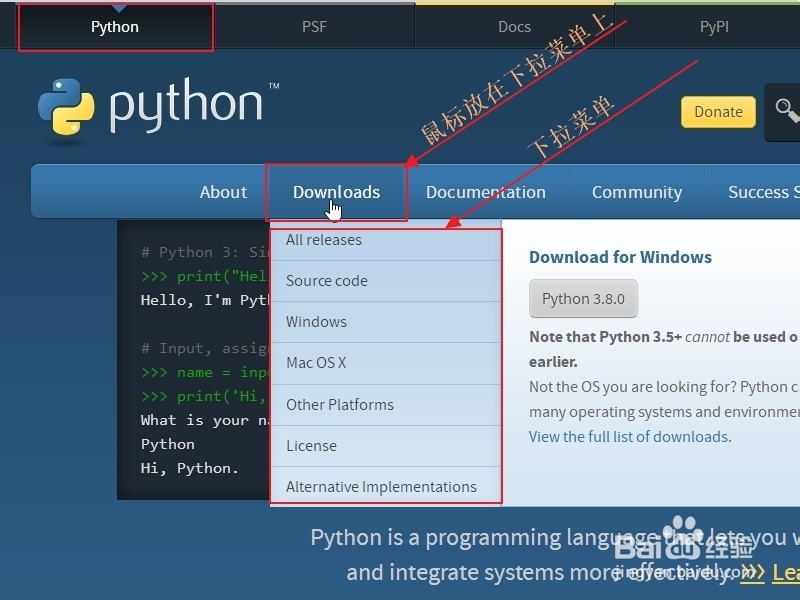Select the Python tab in top bar
Screen dimensions: 800x600
pos(114,26)
